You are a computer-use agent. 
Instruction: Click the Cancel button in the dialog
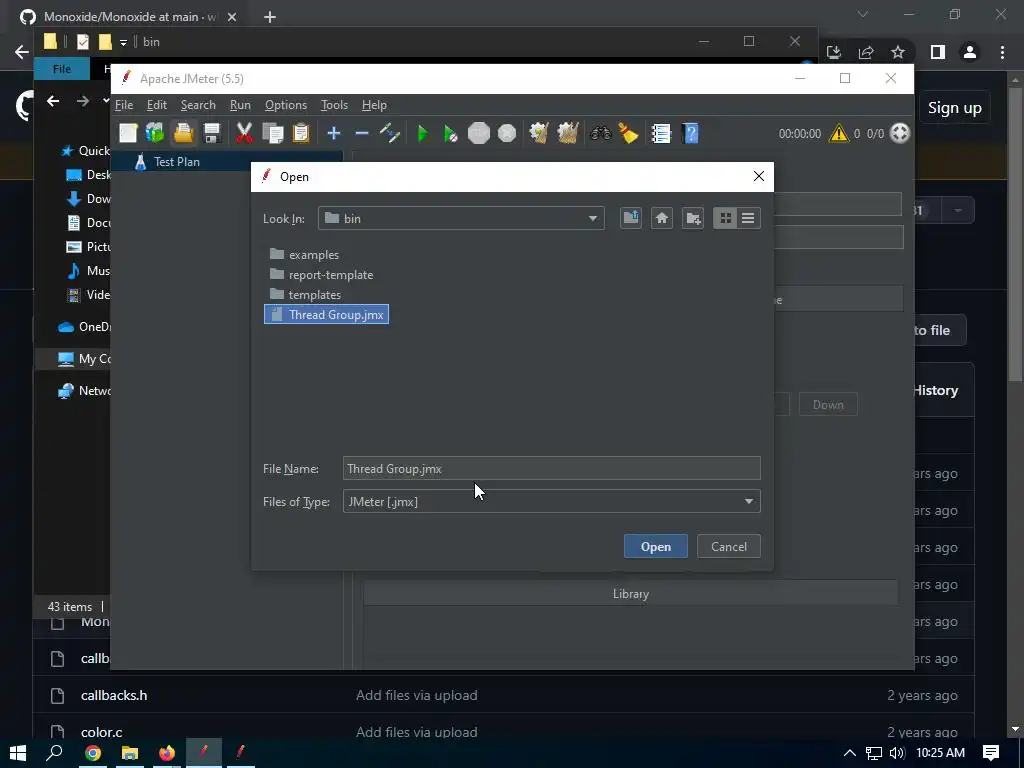(x=729, y=547)
